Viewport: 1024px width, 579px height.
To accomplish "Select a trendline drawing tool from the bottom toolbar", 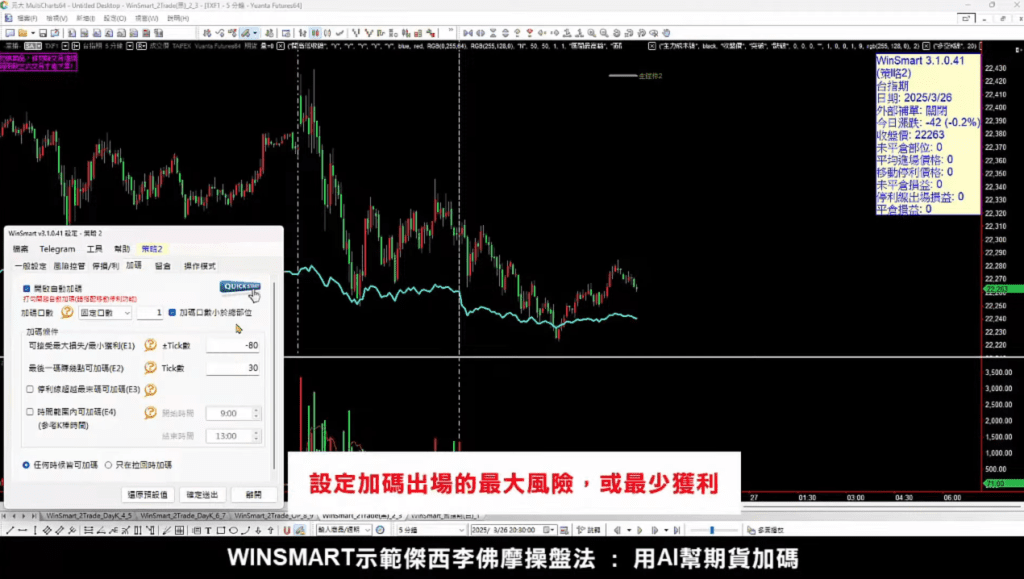I will [x=9, y=530].
